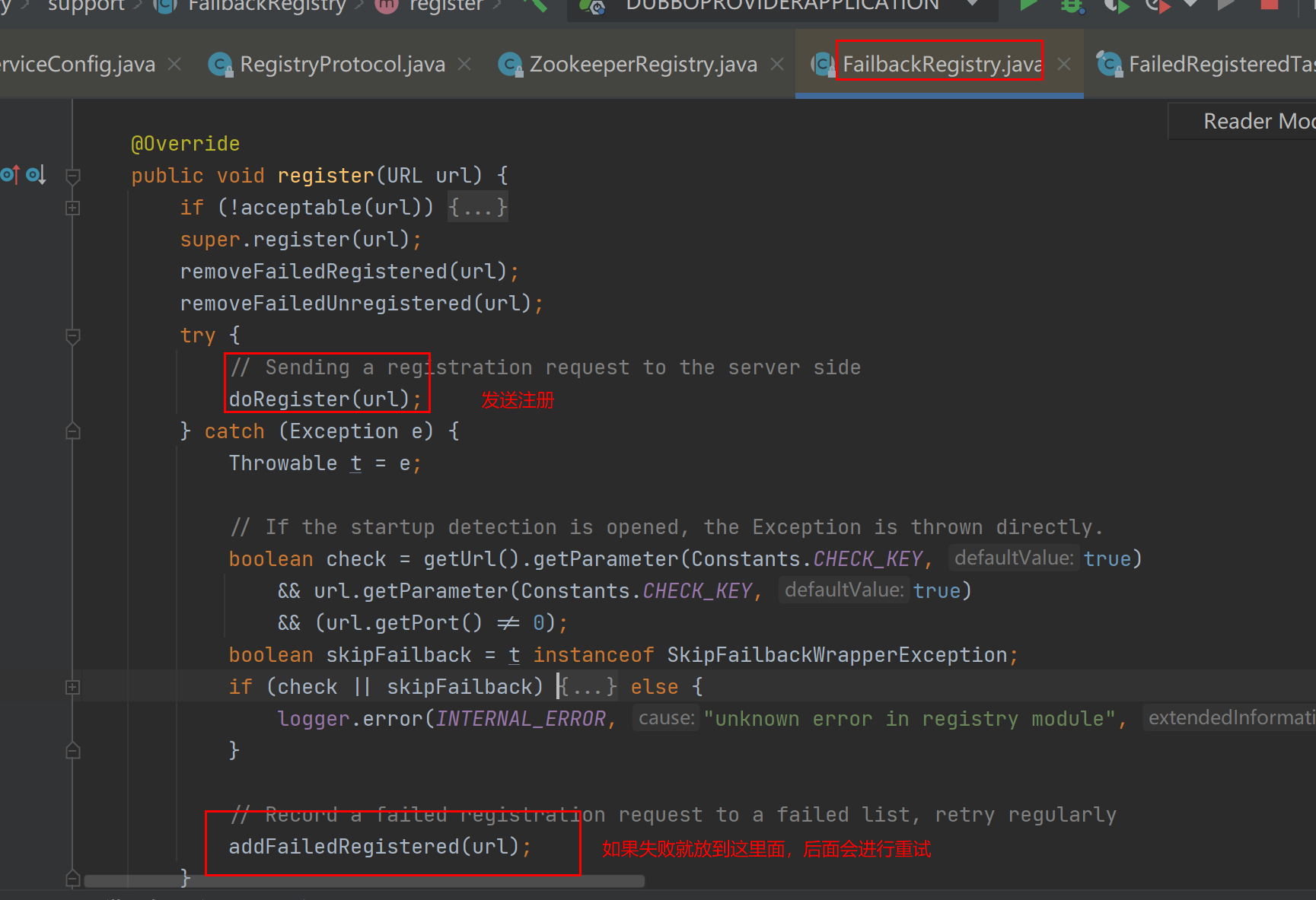
Task: Close the ServiceConfig.java tab
Action: [174, 64]
